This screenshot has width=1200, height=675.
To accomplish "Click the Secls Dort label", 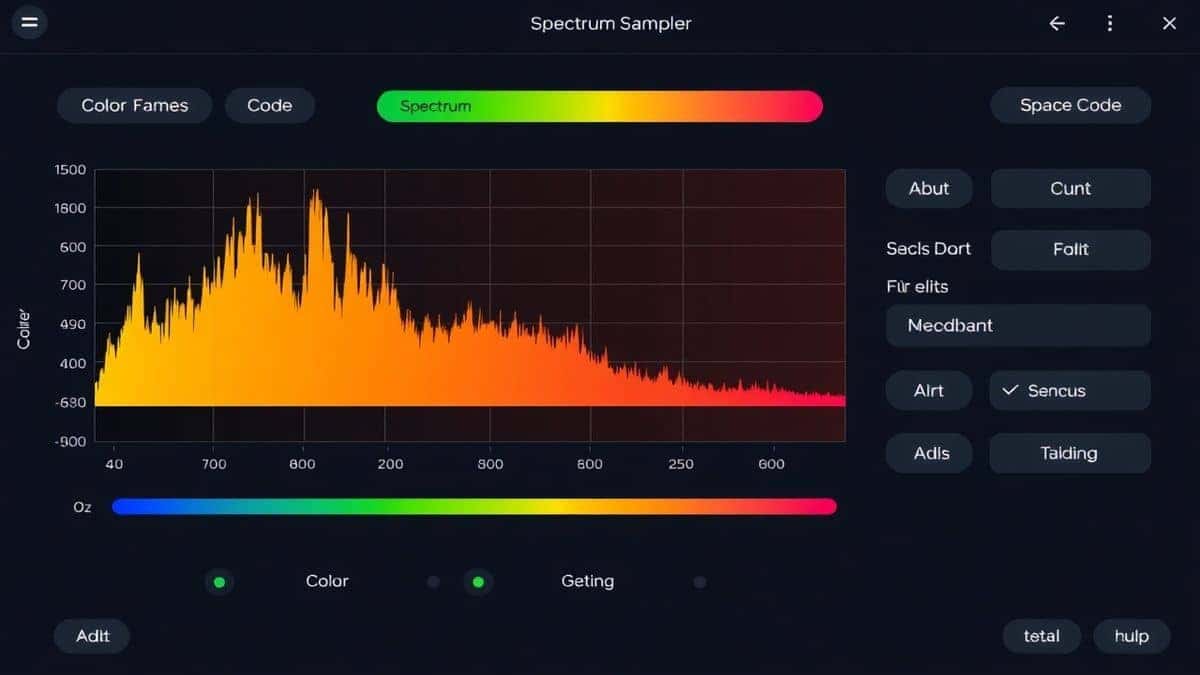I will pyautogui.click(x=928, y=249).
